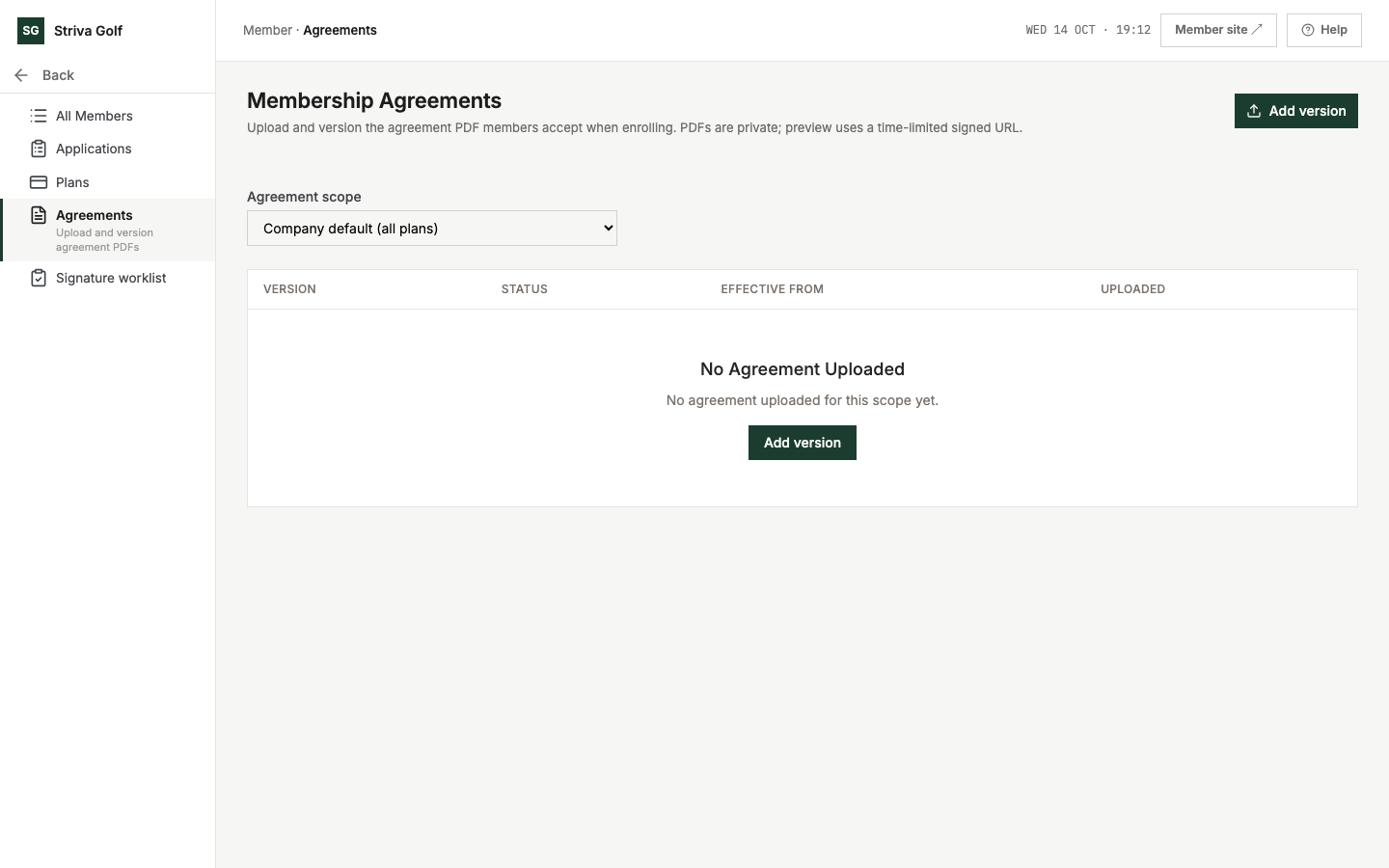Click the top-right Add version button
This screenshot has width=1389, height=868.
(1296, 111)
